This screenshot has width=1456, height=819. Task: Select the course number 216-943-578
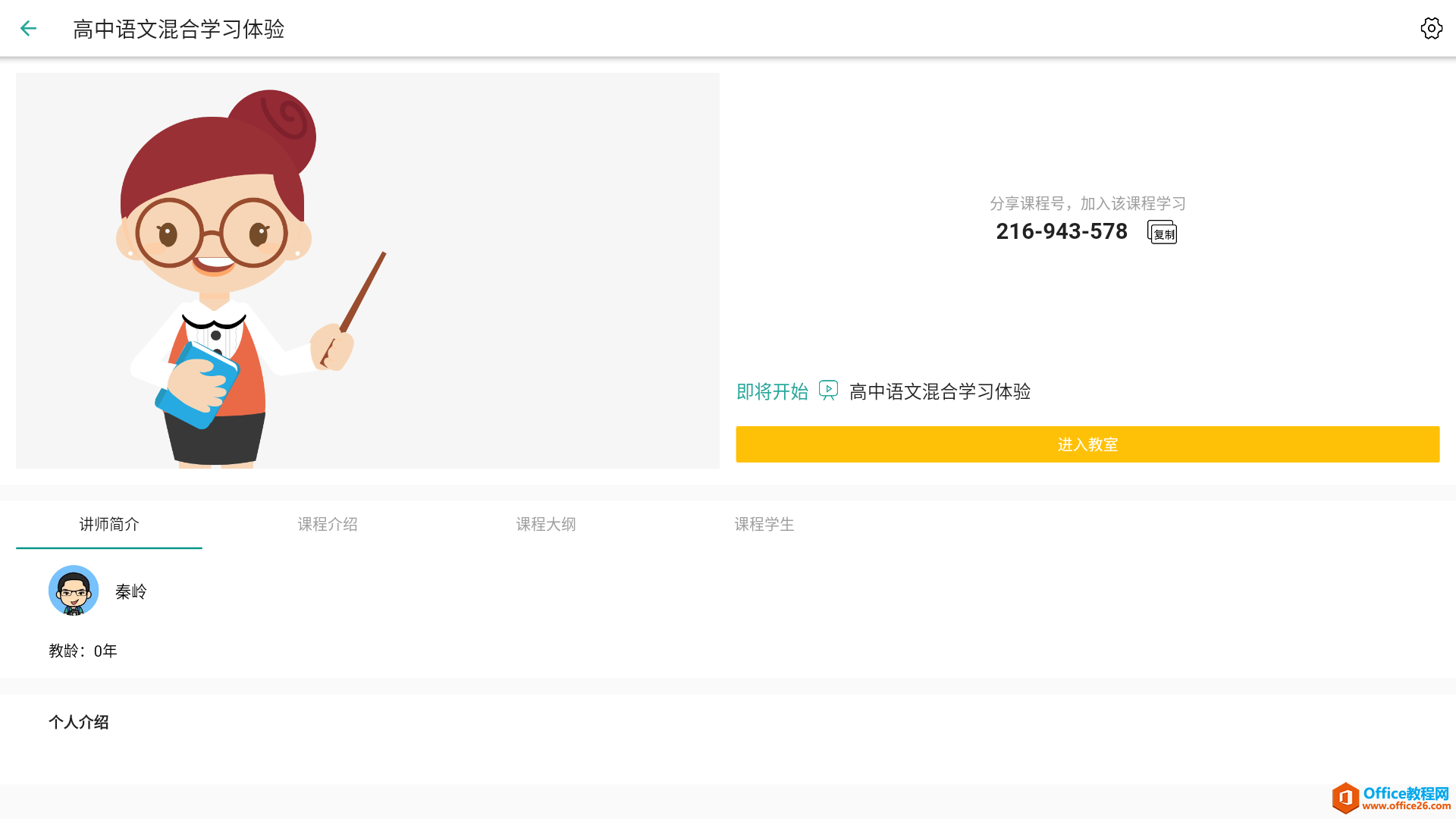[1062, 232]
